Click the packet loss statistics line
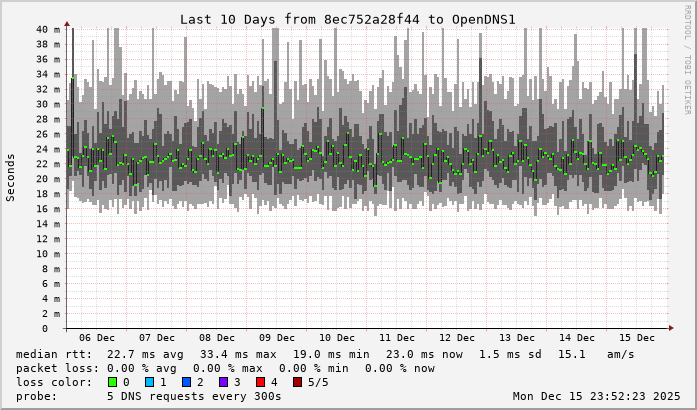 [226, 368]
